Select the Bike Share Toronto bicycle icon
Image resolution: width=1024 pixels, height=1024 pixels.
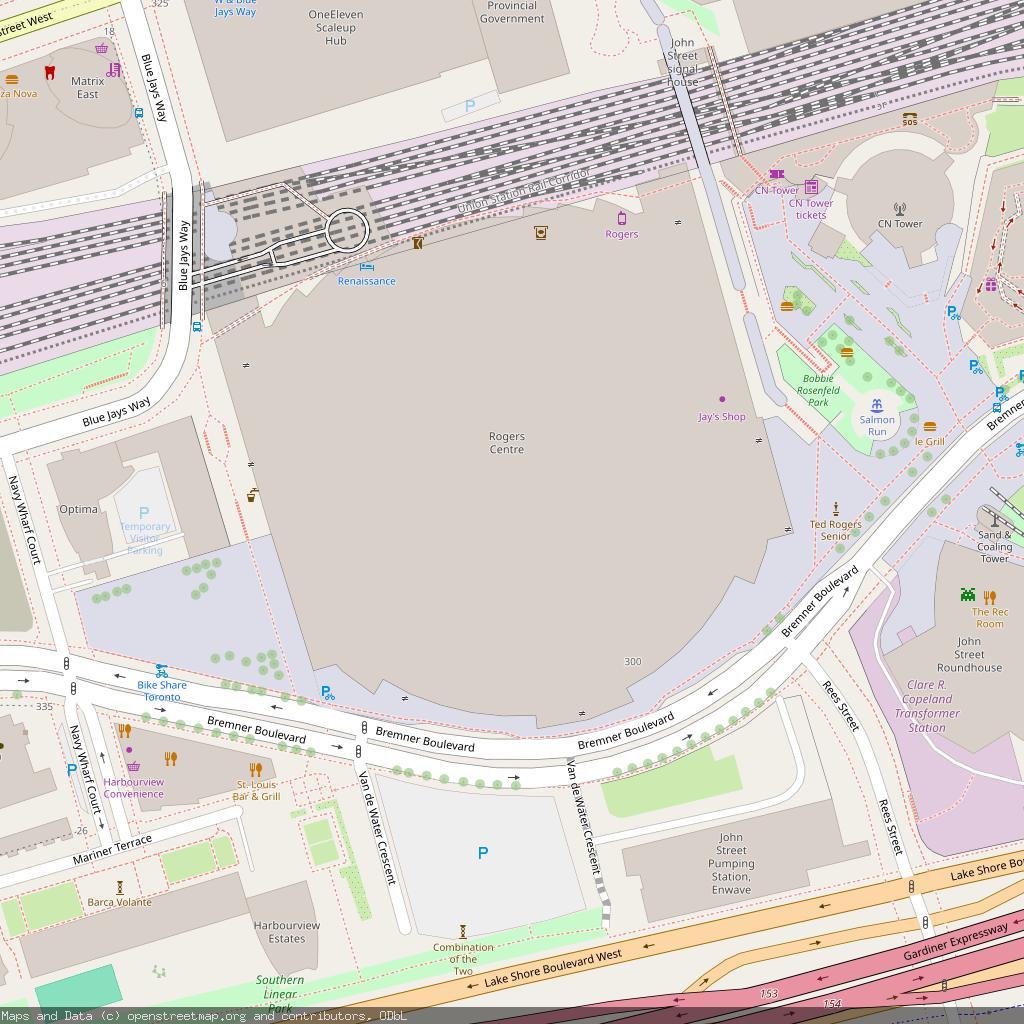(162, 671)
